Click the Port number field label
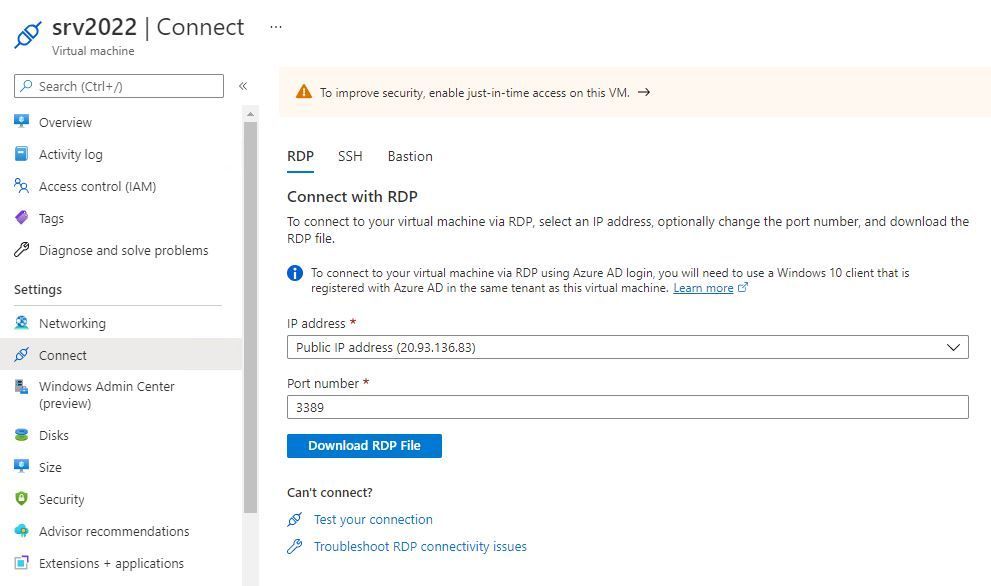Image resolution: width=991 pixels, height=586 pixels. [x=323, y=384]
